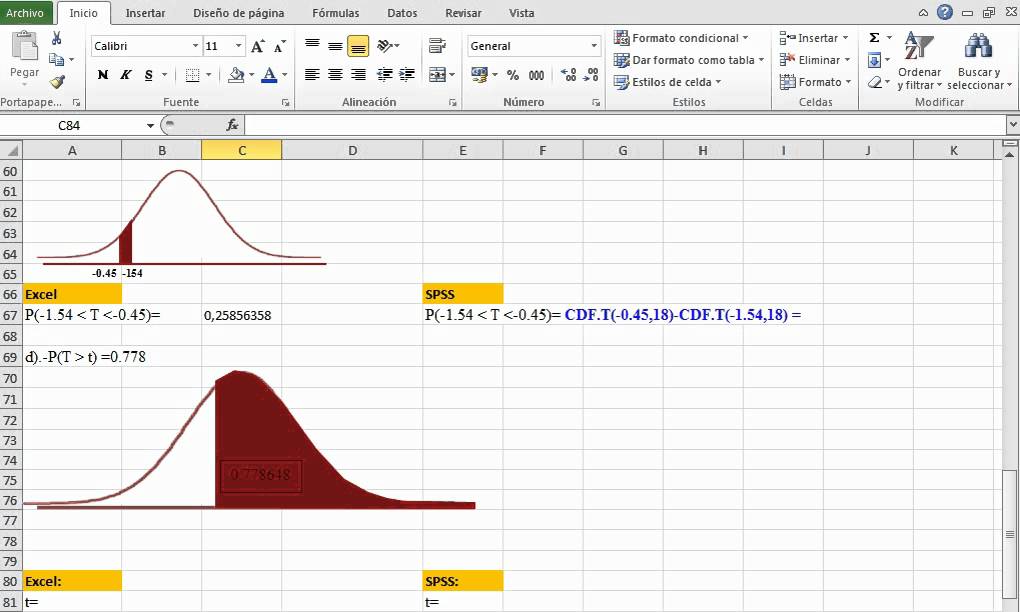Click the Select All corner button
1020x612 pixels.
[x=11, y=151]
